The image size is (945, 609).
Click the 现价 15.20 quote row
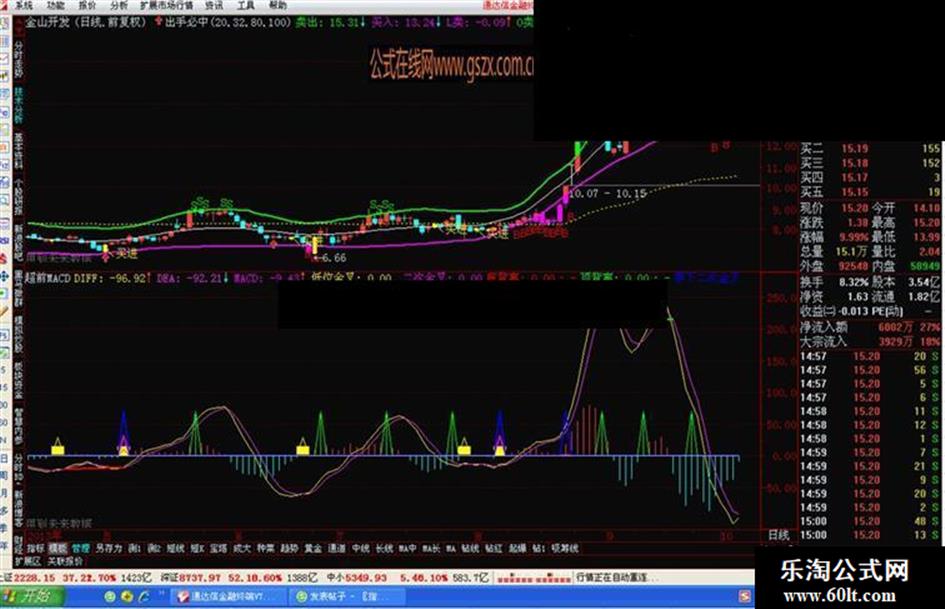[x=834, y=208]
